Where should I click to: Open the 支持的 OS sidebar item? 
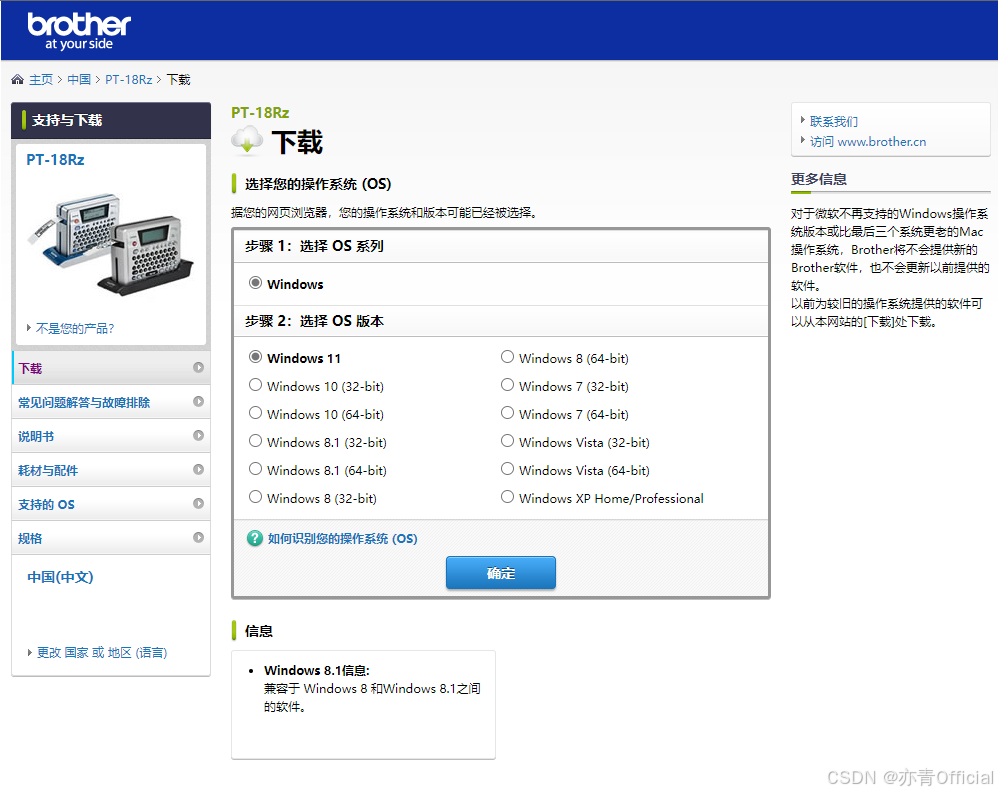click(x=111, y=504)
